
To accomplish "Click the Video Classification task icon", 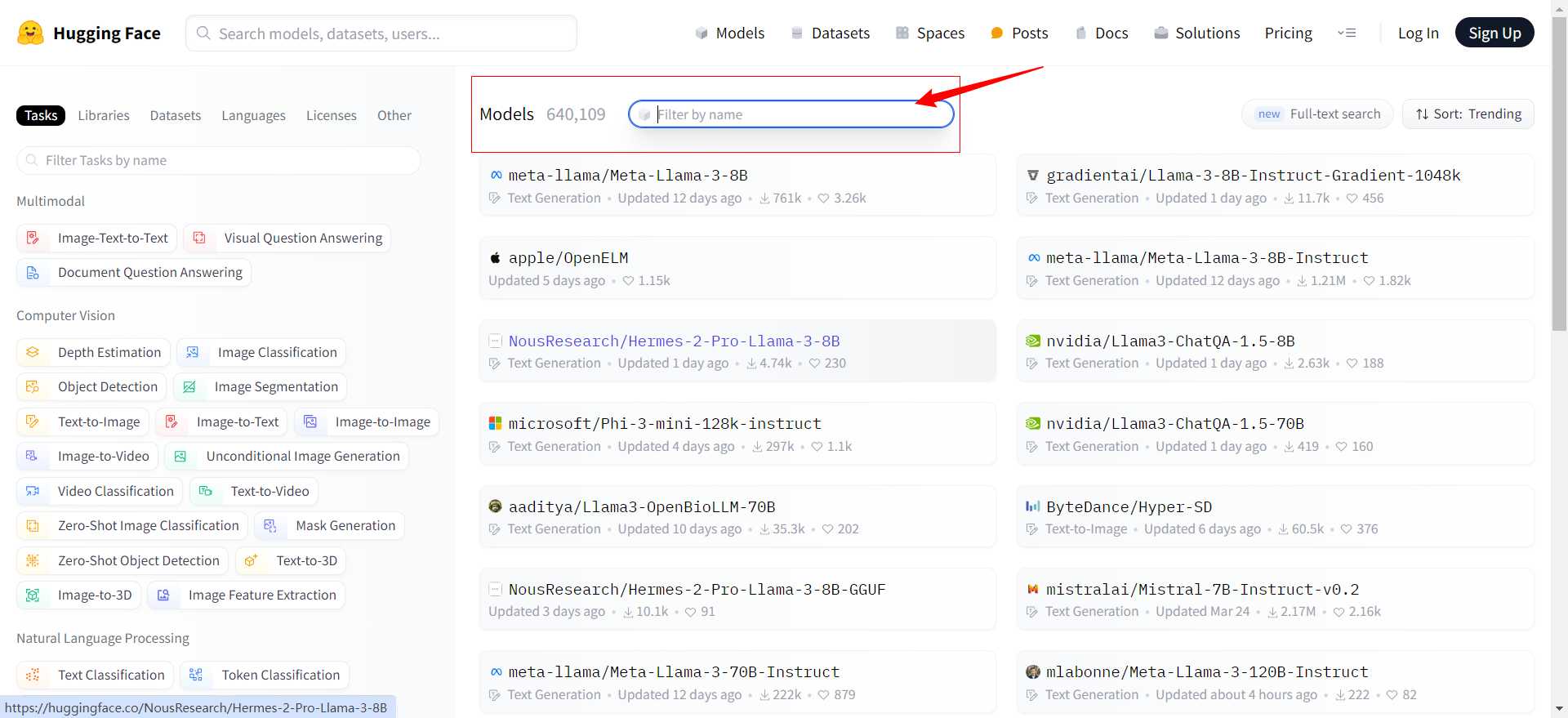I will coord(33,491).
